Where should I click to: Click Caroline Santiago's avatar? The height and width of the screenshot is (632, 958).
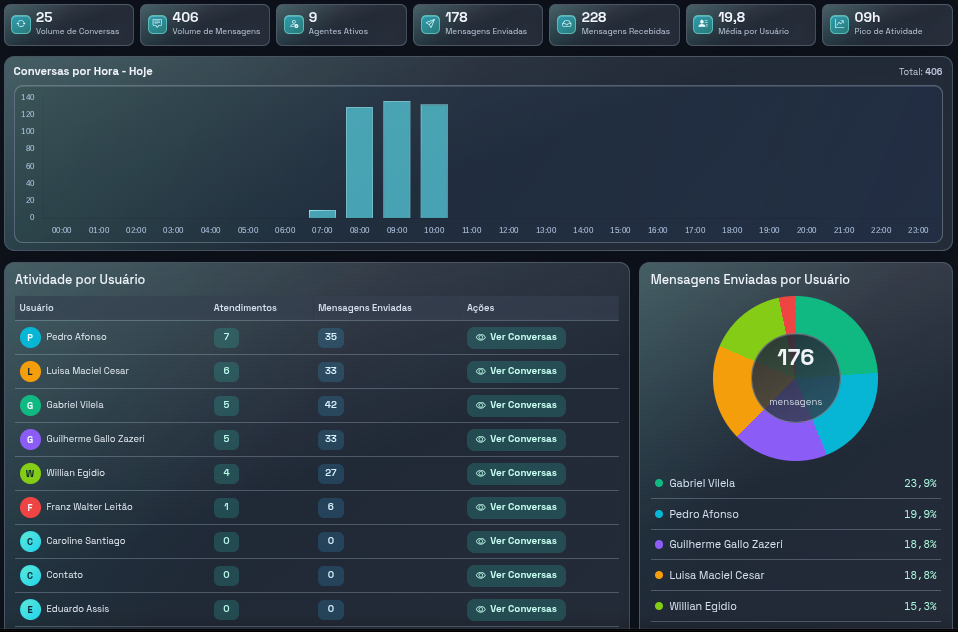point(30,542)
